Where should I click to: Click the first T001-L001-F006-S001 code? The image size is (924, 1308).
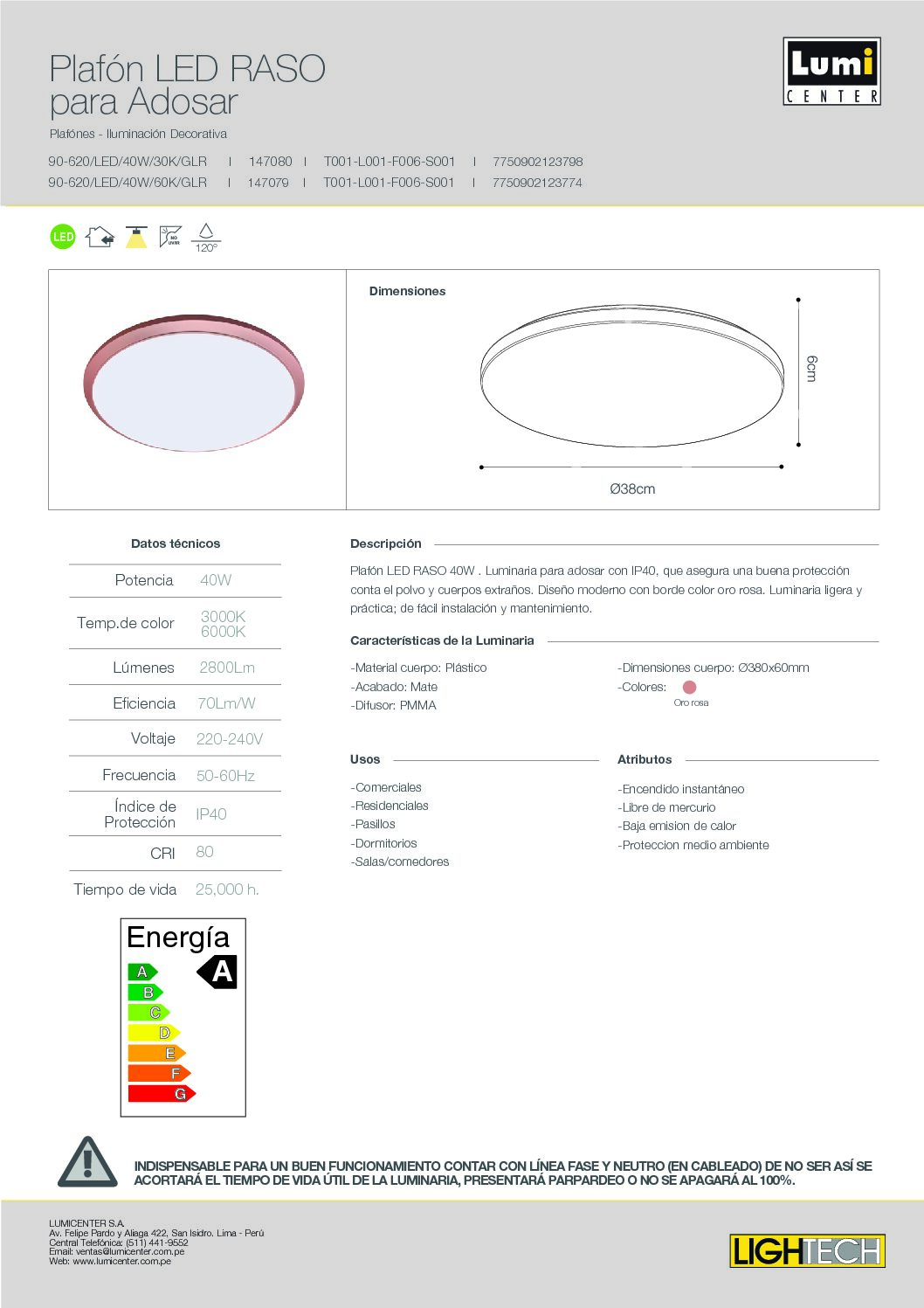point(390,162)
